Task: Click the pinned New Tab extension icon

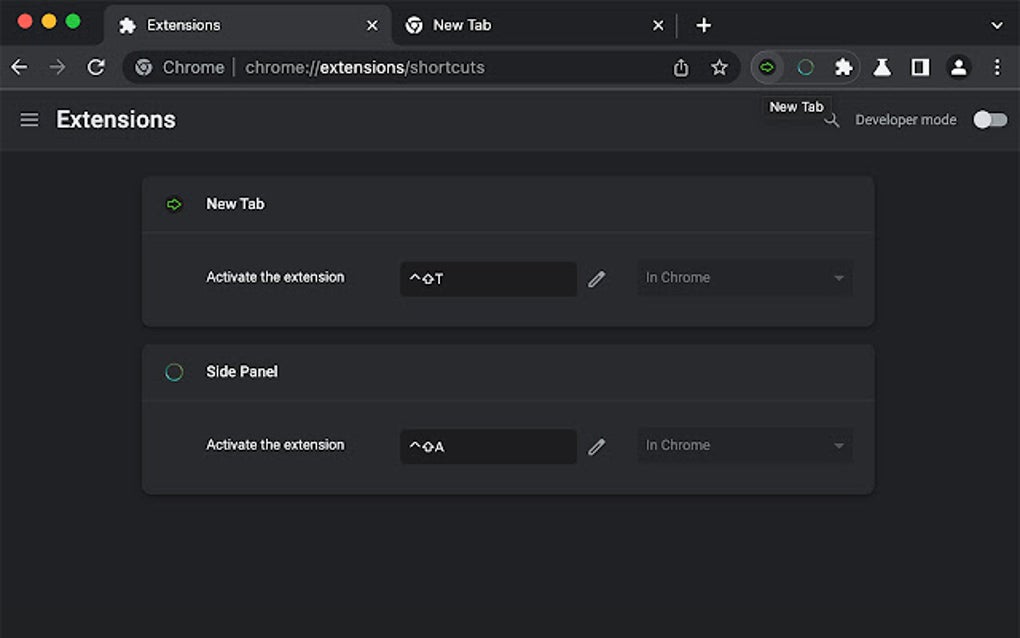Action: point(767,67)
